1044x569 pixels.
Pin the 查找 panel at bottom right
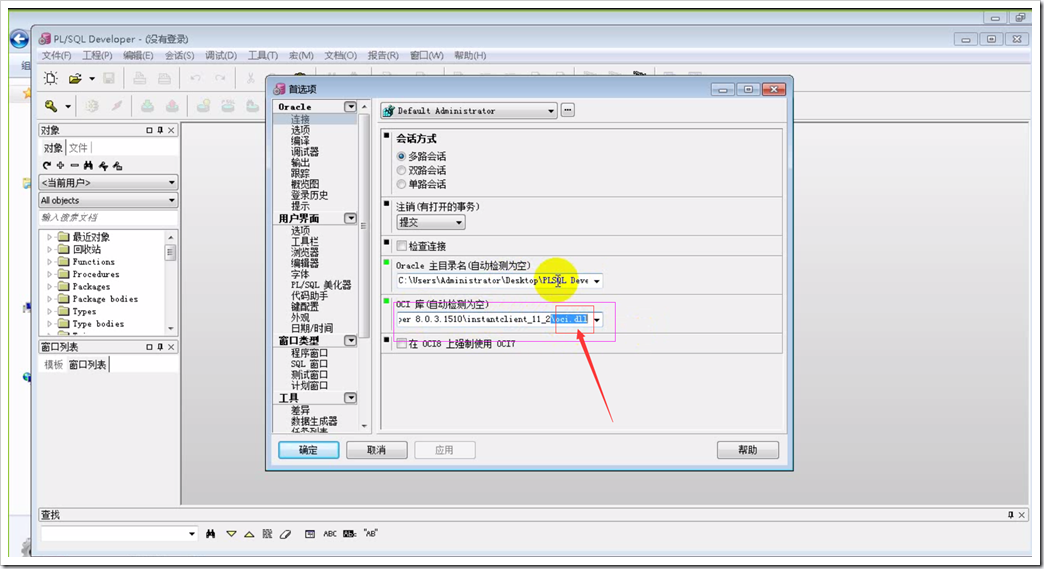click(1011, 515)
